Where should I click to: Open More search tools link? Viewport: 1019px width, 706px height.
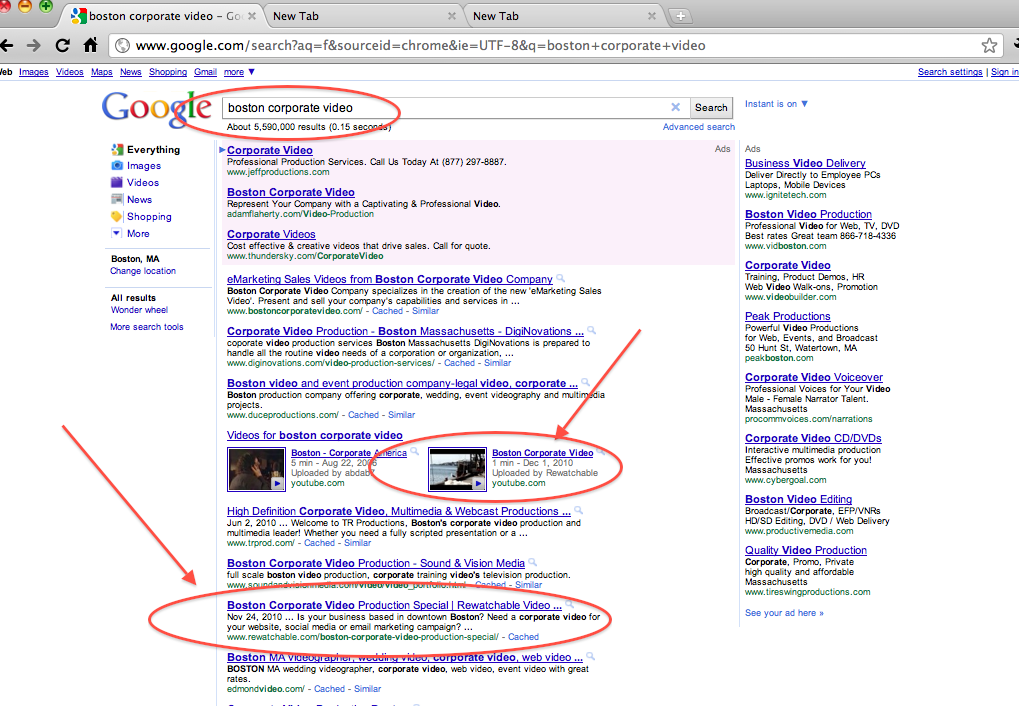point(147,327)
